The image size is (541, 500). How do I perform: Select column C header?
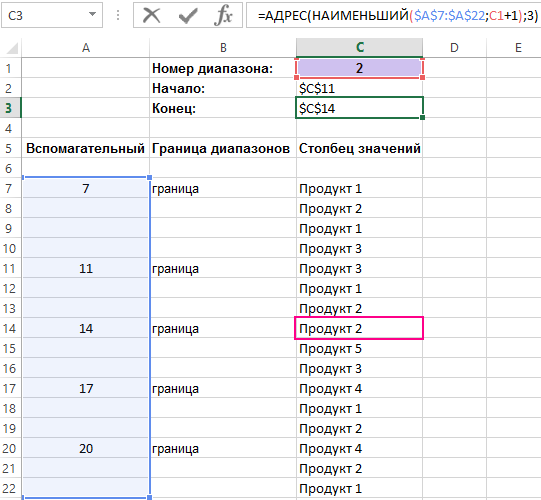coord(360,48)
